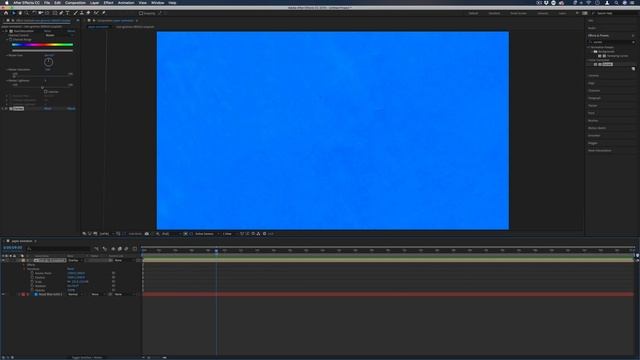The height and width of the screenshot is (360, 640).
Task: Click About next to Hue/Saturation effect
Action: click(x=71, y=31)
